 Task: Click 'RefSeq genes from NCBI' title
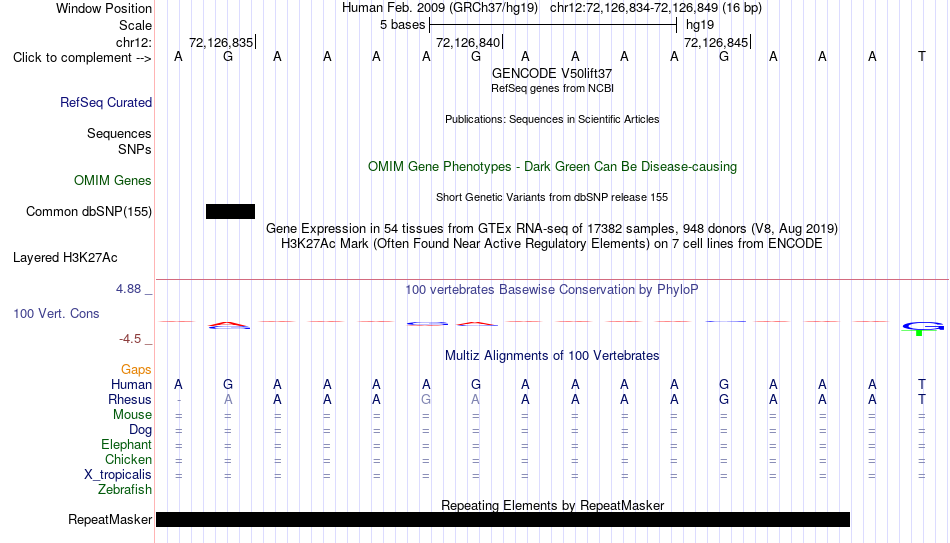point(552,88)
